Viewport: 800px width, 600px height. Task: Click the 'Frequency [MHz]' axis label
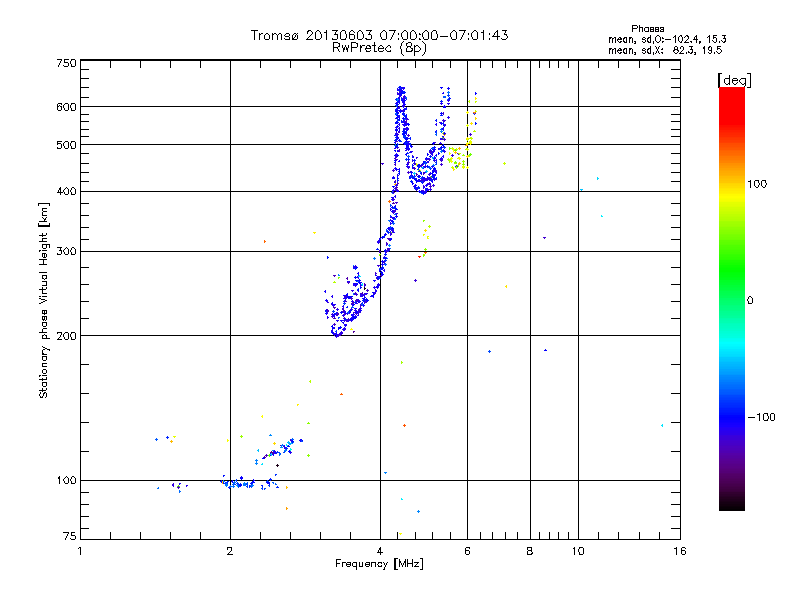click(x=379, y=564)
